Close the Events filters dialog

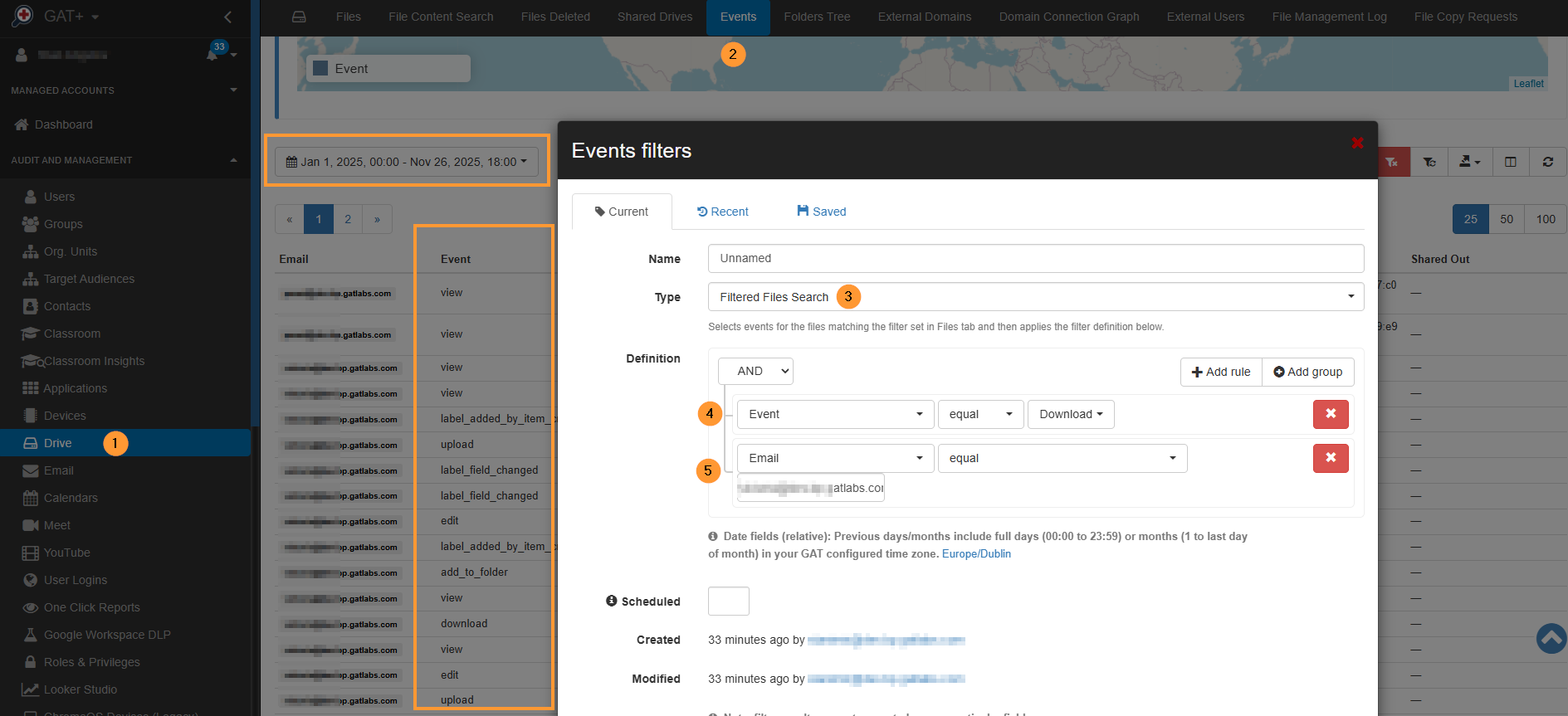click(x=1357, y=143)
